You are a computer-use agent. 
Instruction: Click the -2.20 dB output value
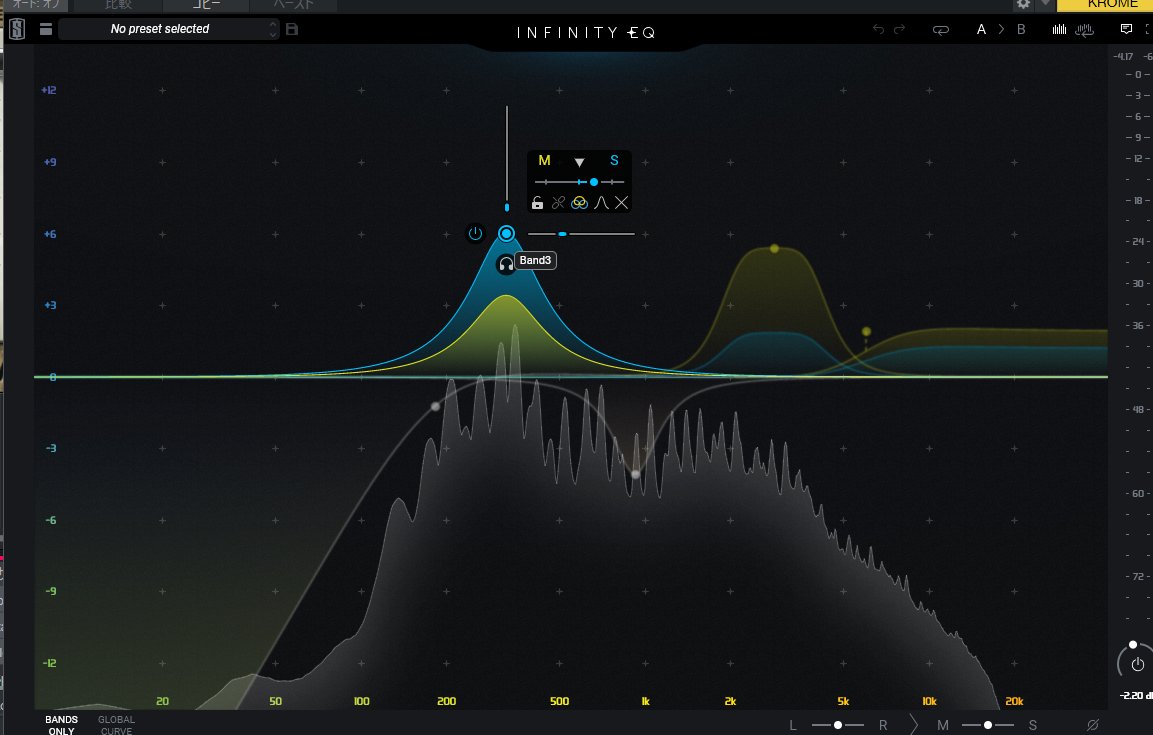pyautogui.click(x=1135, y=695)
